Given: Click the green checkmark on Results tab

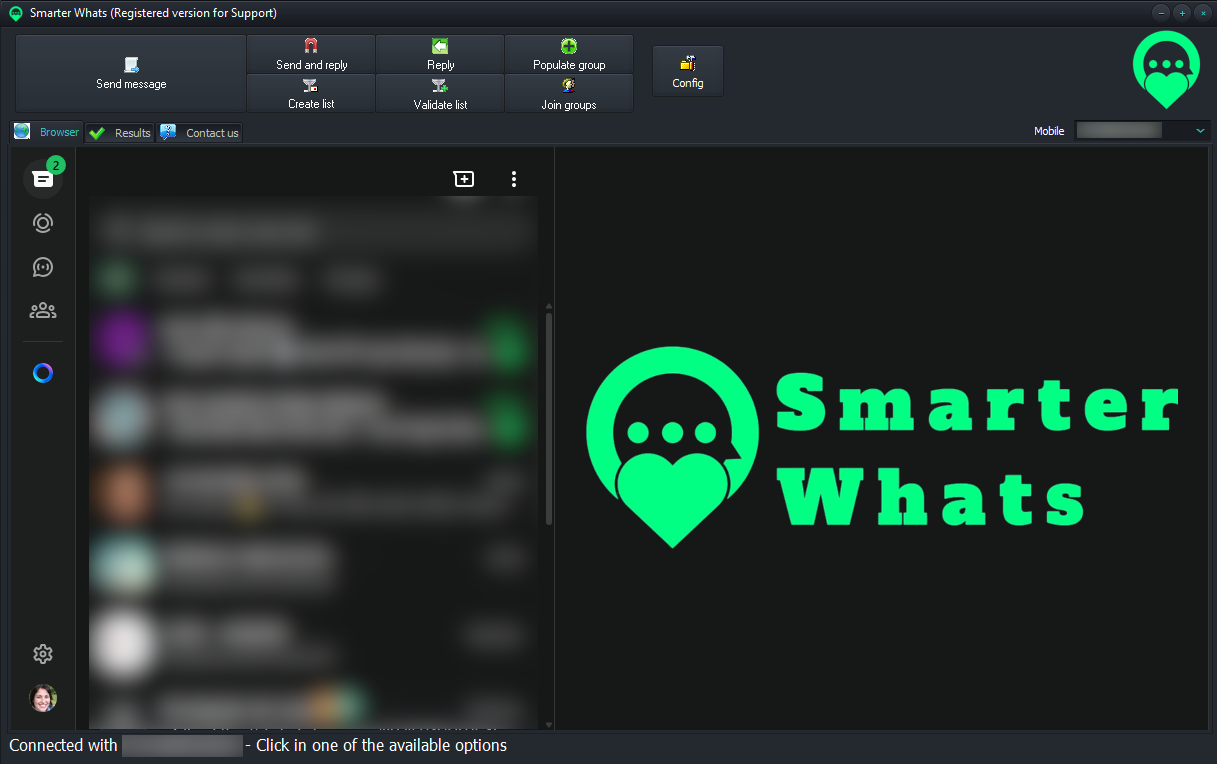Looking at the screenshot, I should coord(97,133).
